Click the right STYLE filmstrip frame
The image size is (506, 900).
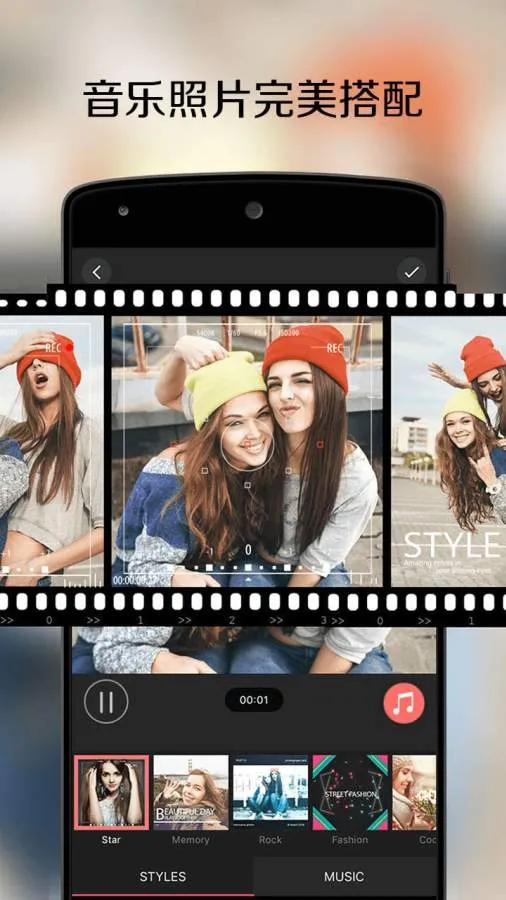[449, 451]
